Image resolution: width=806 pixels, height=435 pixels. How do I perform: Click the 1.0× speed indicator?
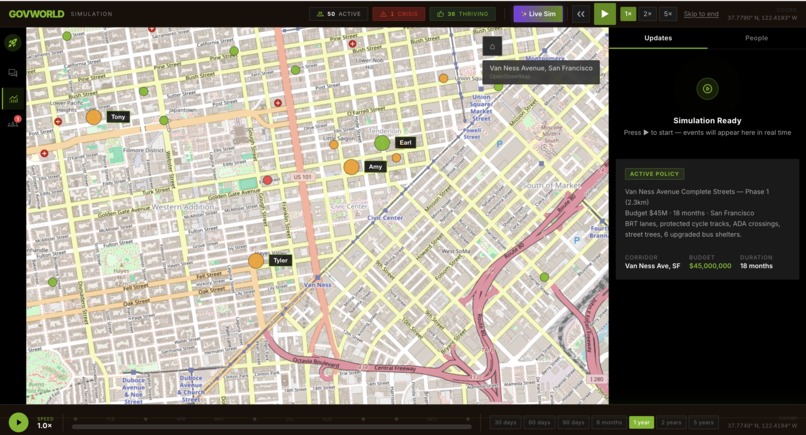click(x=45, y=426)
